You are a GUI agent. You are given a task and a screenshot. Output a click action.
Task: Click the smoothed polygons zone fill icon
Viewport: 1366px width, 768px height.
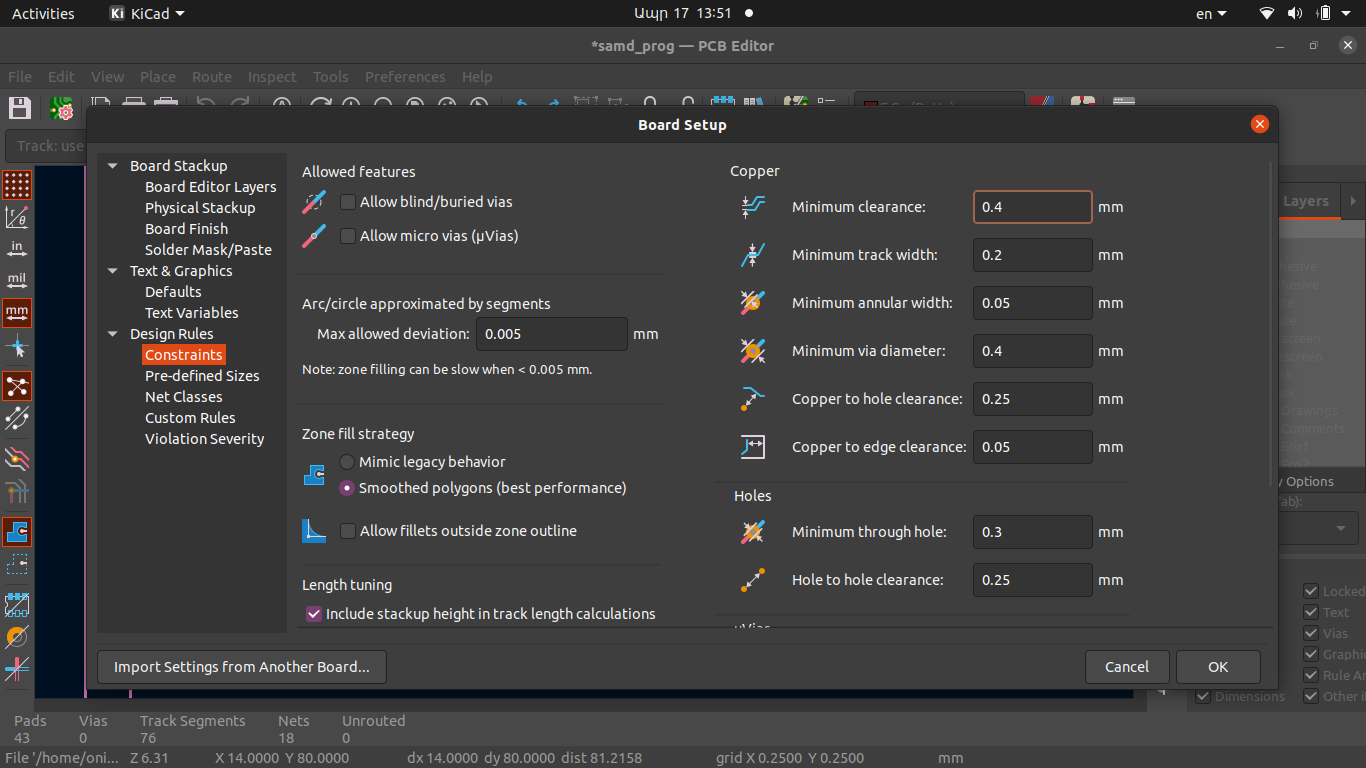pyautogui.click(x=315, y=475)
